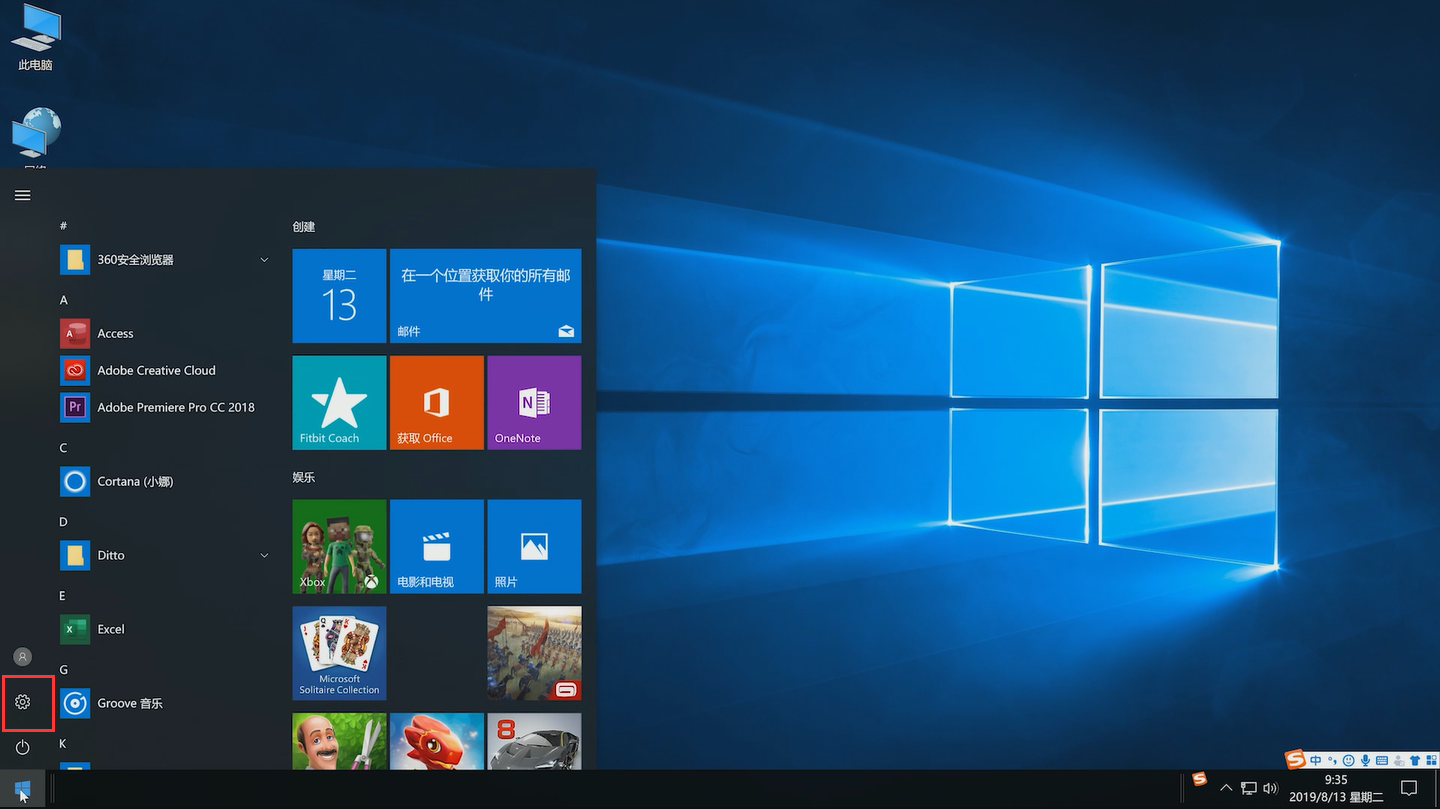Open the Fitbit Coach tile

(339, 402)
